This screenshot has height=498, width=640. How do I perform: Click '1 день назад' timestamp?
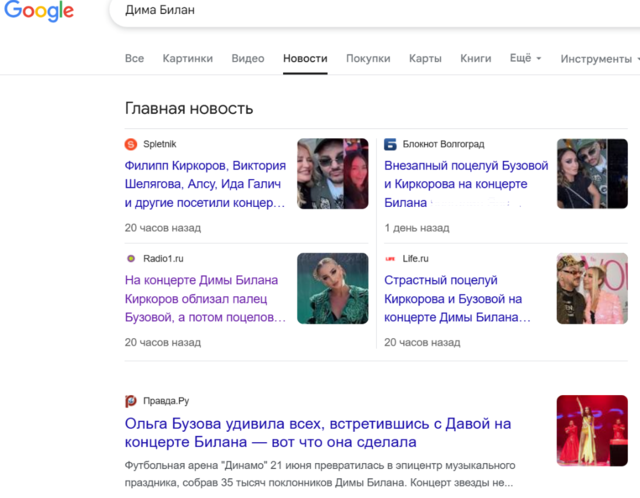(x=417, y=228)
